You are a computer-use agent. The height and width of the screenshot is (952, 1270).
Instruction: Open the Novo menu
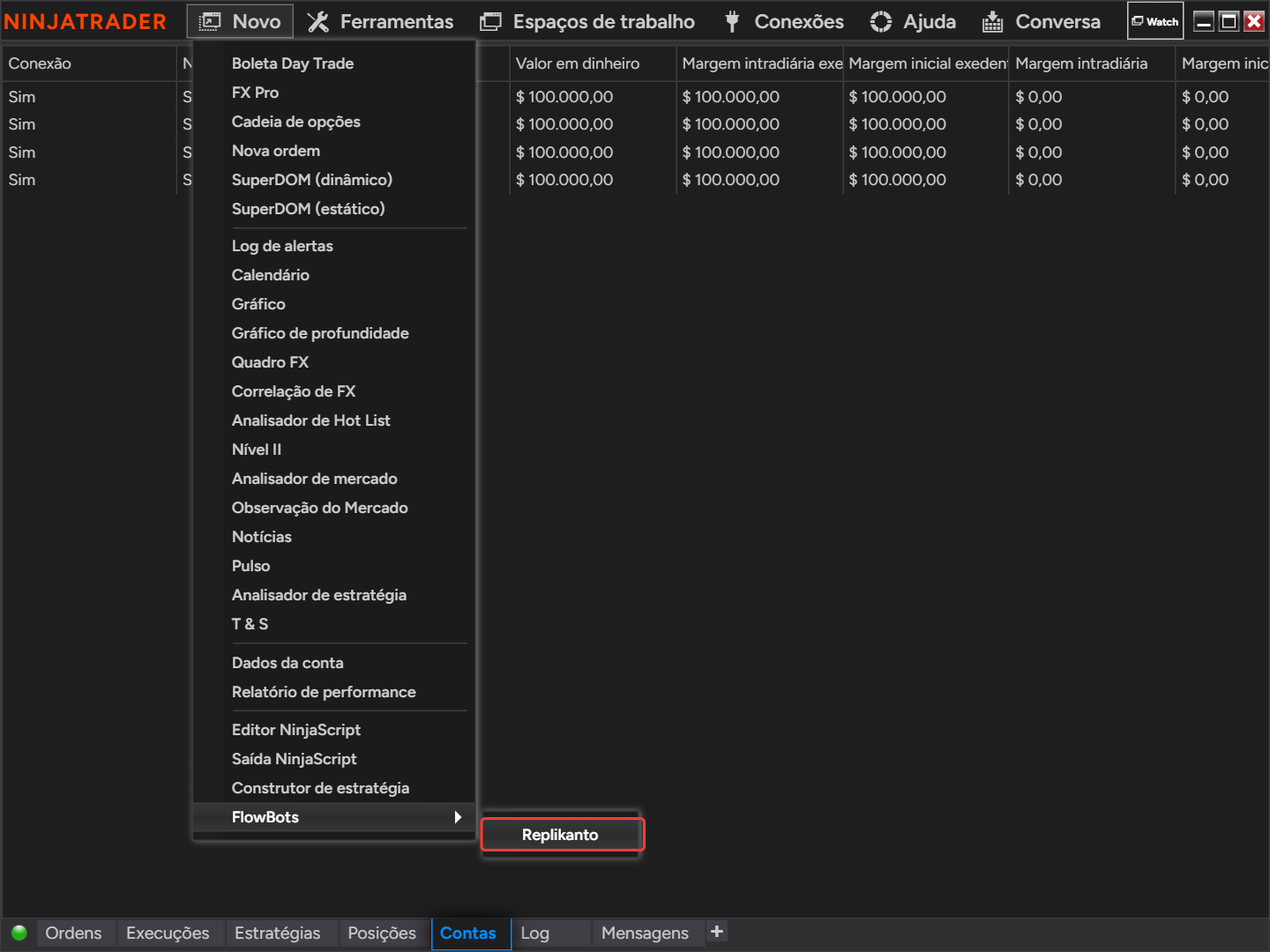click(x=240, y=21)
